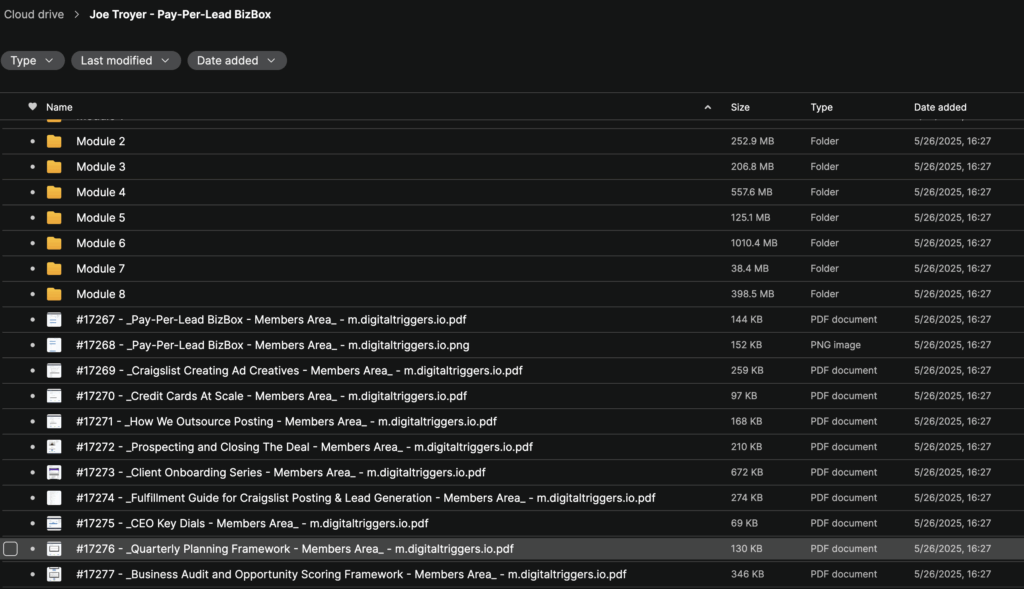Image resolution: width=1024 pixels, height=589 pixels.
Task: Select Prospecting and Closing The Deal PDF name
Action: (x=304, y=447)
